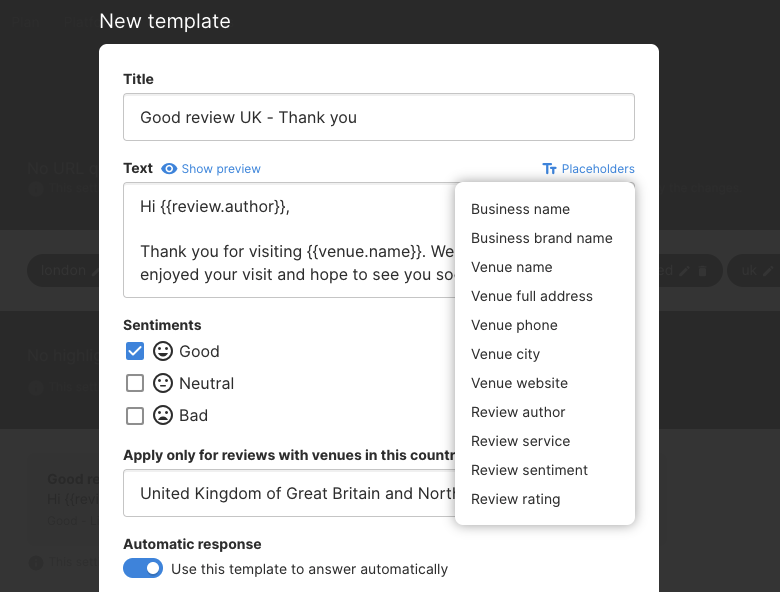Click the Bad sad face icon
The height and width of the screenshot is (592, 780).
163,415
